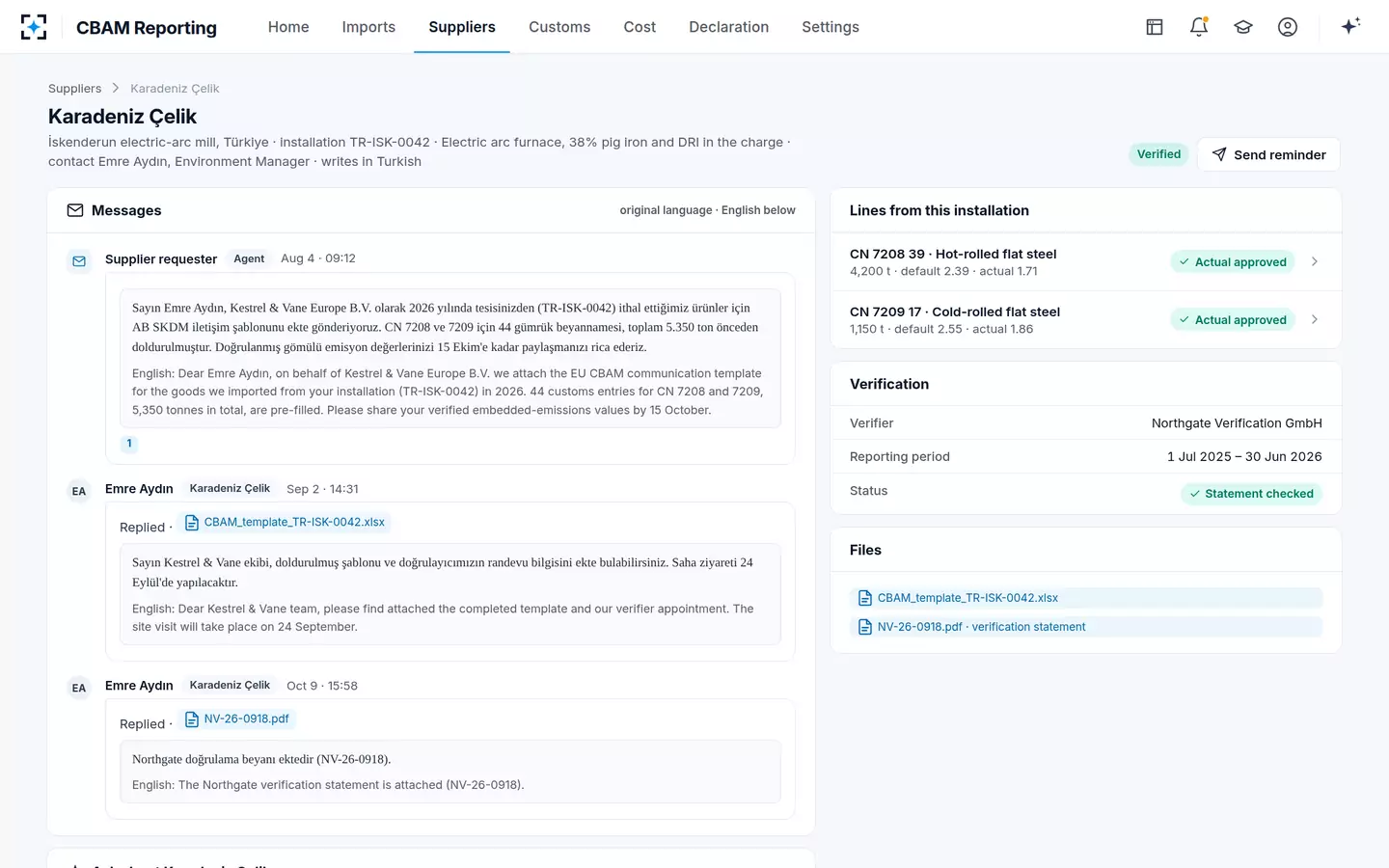Image resolution: width=1389 pixels, height=868 pixels.
Task: Click the 'Karadeniz Çelik' page heading
Action: (123, 117)
